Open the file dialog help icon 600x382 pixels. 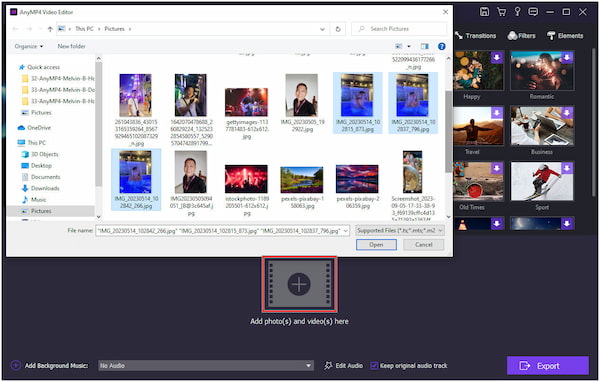point(442,46)
